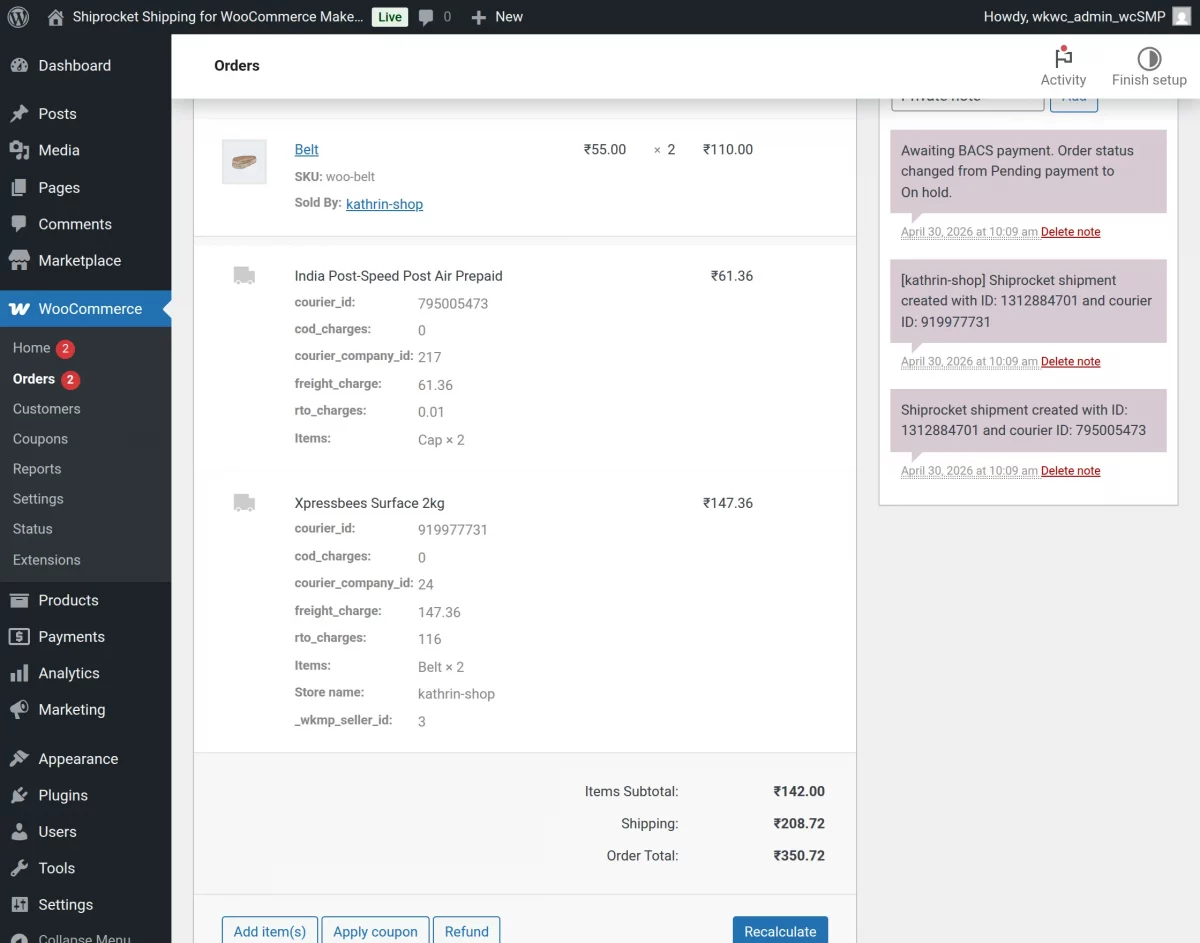Click the Store name value kathrin-shop
The height and width of the screenshot is (943, 1200).
pyautogui.click(x=456, y=693)
